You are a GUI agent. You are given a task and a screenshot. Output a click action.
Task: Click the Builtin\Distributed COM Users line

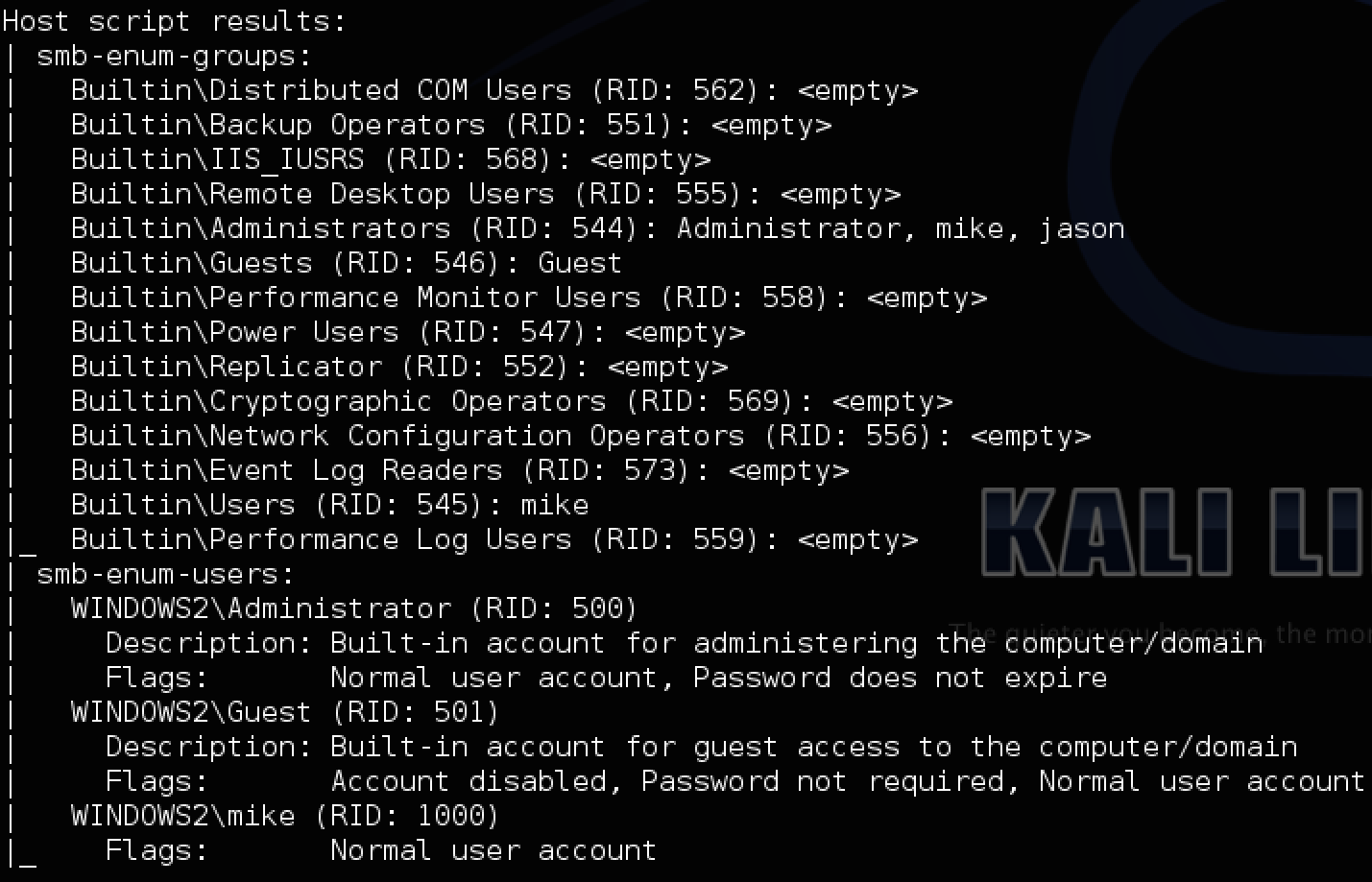coord(493,90)
